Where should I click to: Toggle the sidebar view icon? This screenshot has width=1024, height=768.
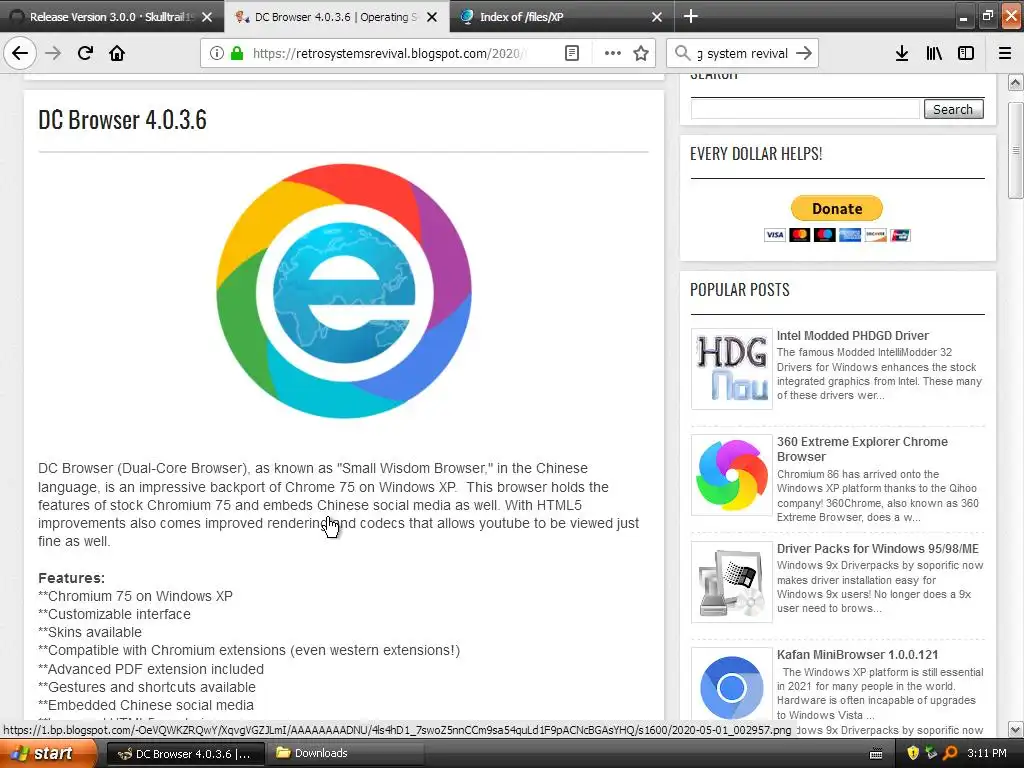coord(966,53)
